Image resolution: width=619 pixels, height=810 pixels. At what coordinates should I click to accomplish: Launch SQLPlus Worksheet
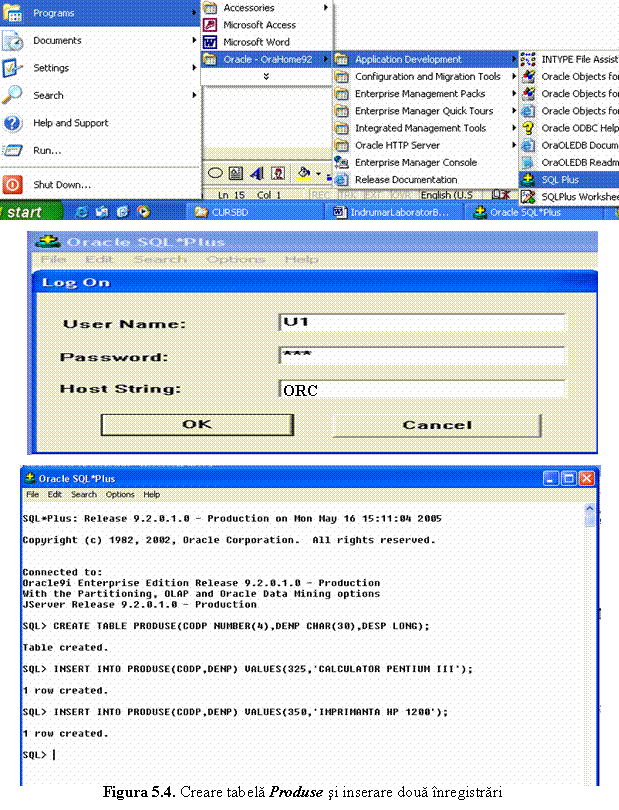(x=569, y=196)
